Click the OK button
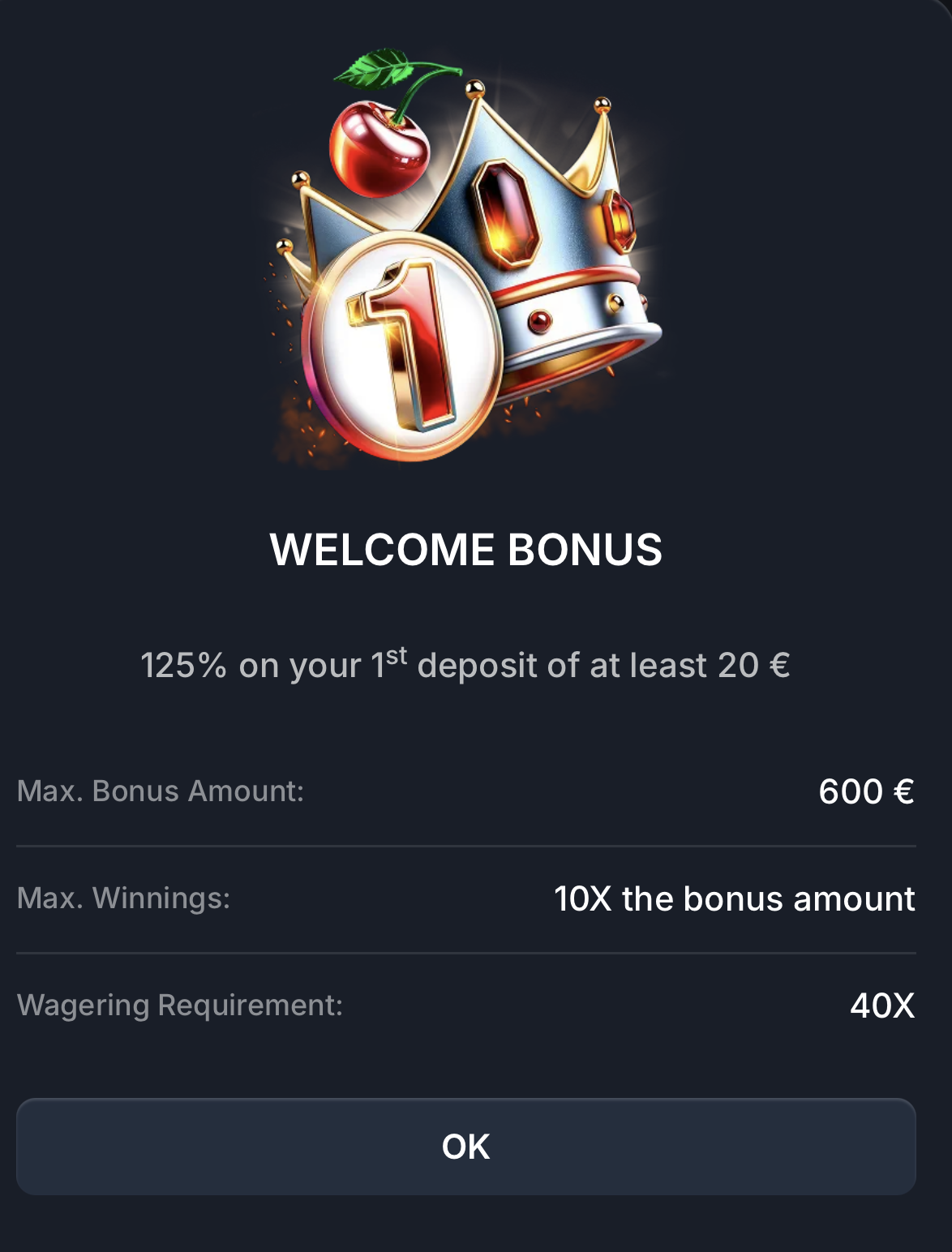The height and width of the screenshot is (1252, 952). pos(466,1147)
